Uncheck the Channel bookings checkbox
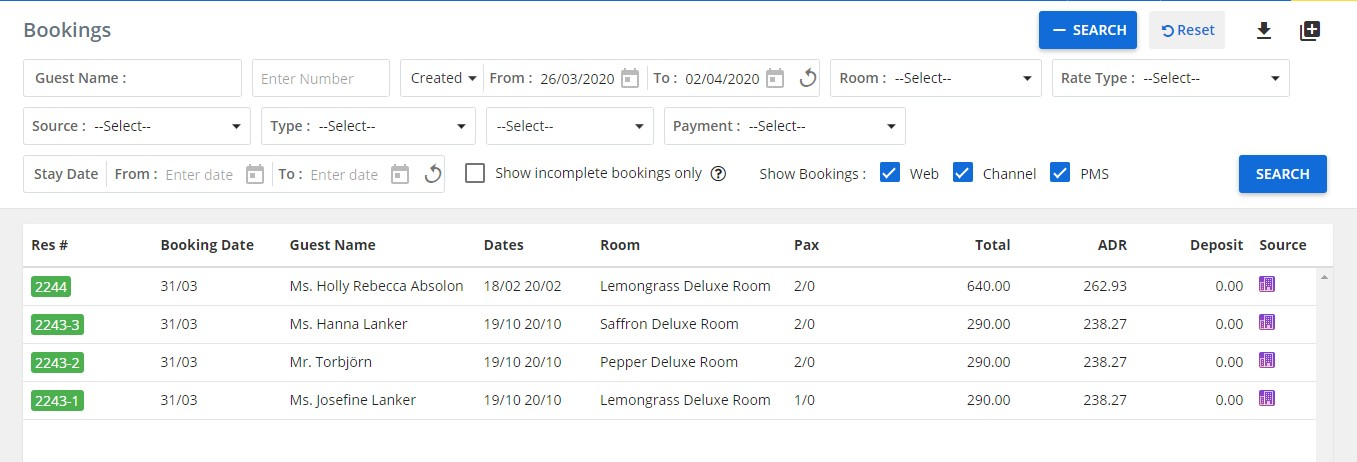Screen dimensions: 1357x462 (963, 173)
